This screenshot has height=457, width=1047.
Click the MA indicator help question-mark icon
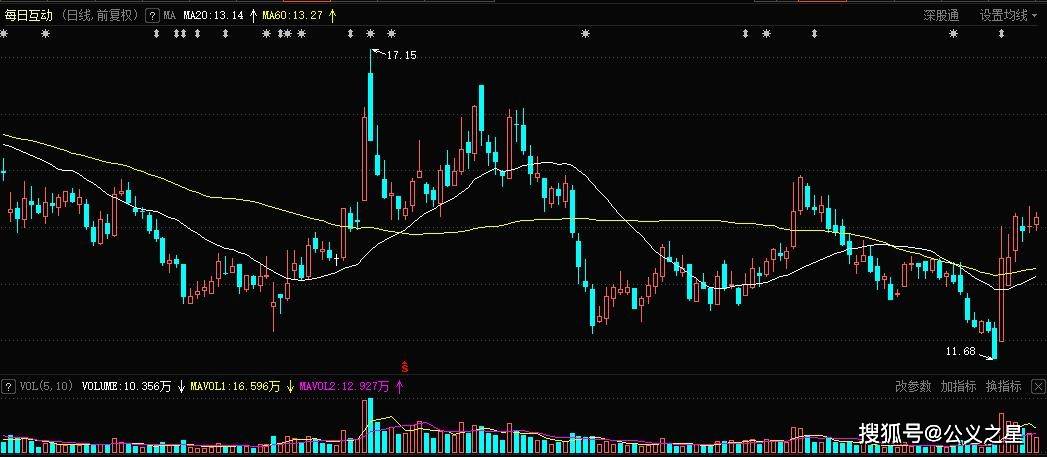(152, 15)
